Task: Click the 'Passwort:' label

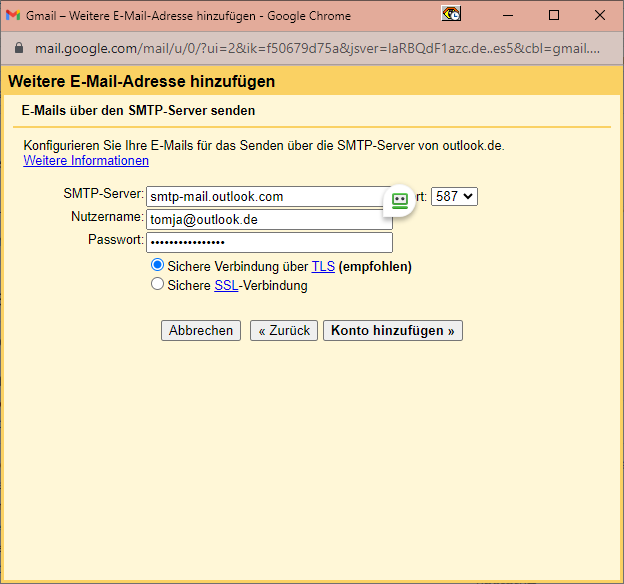Action: 116,240
